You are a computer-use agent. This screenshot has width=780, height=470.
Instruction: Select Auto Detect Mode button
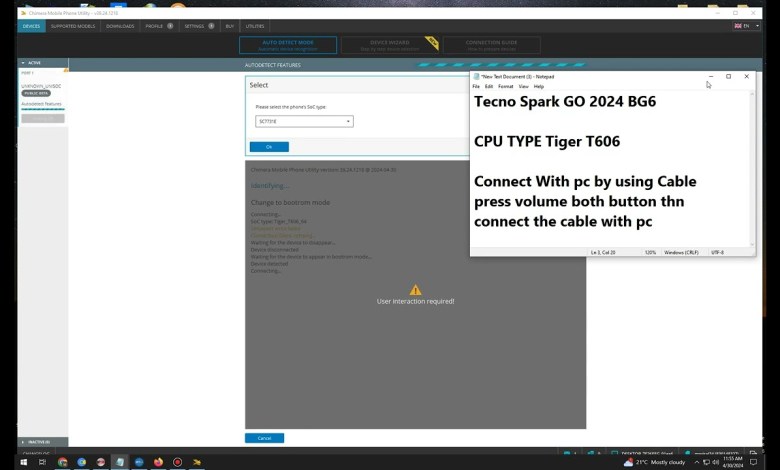pyautogui.click(x=288, y=45)
